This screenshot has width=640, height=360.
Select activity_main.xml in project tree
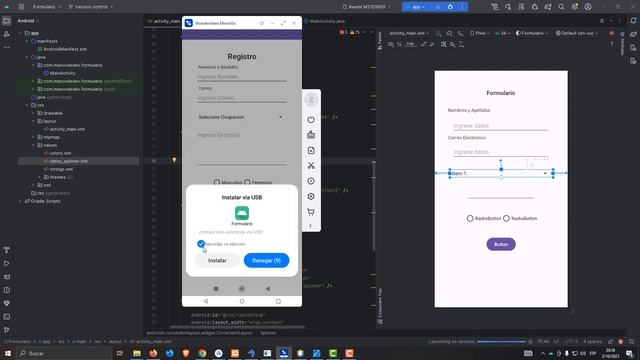coord(67,129)
